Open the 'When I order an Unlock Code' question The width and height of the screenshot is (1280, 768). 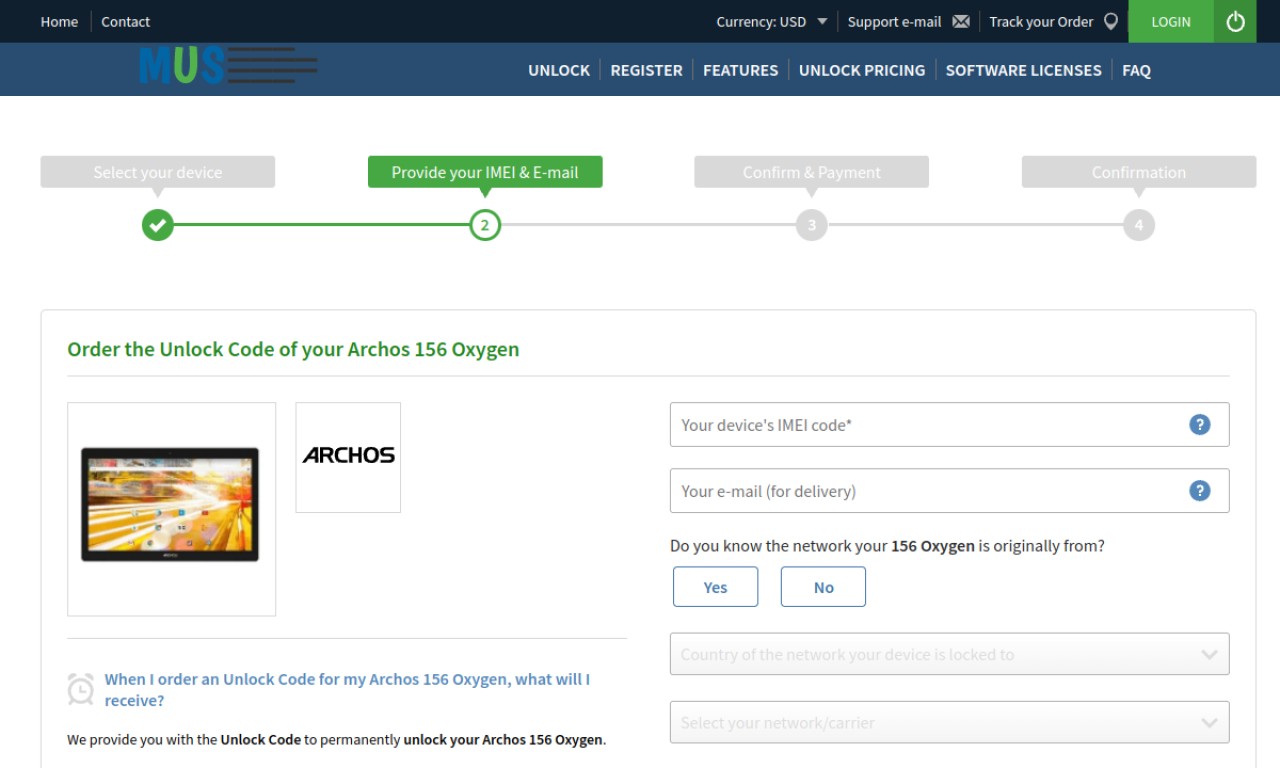click(x=347, y=689)
